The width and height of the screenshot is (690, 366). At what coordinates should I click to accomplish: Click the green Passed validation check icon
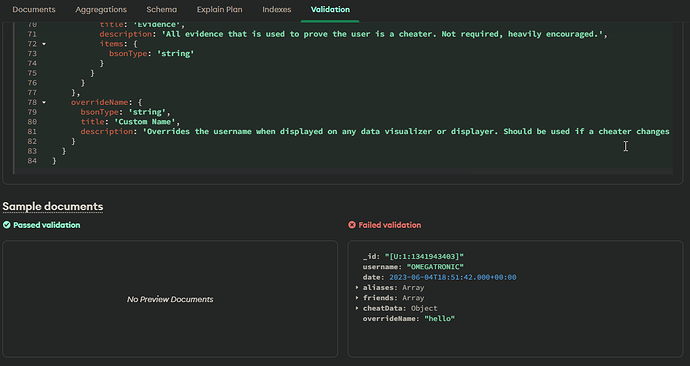pyautogui.click(x=7, y=225)
